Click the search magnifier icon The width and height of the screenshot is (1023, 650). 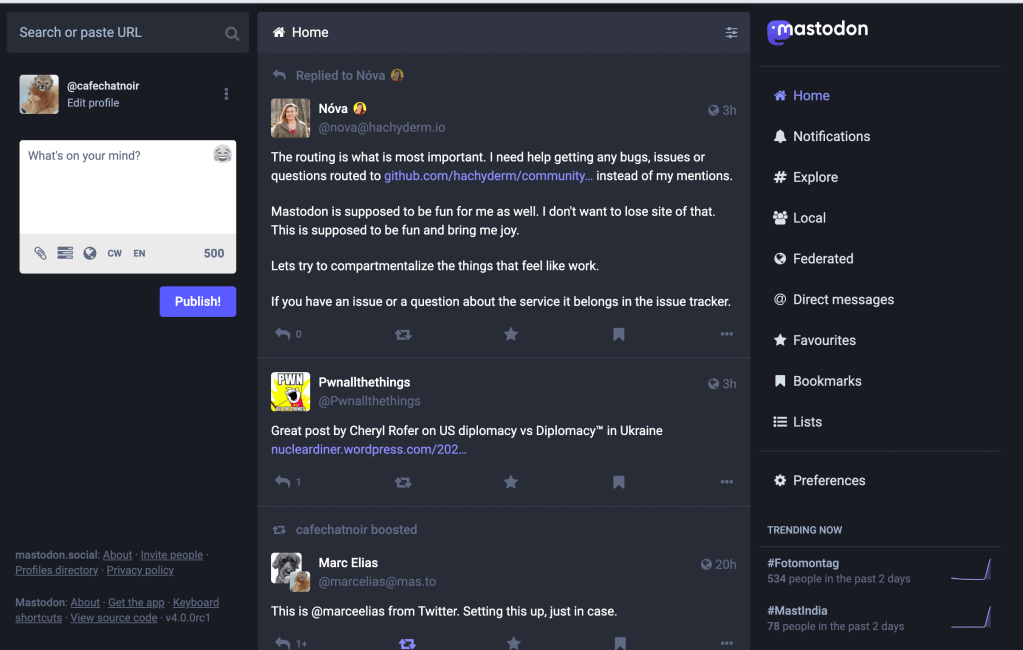pyautogui.click(x=232, y=33)
